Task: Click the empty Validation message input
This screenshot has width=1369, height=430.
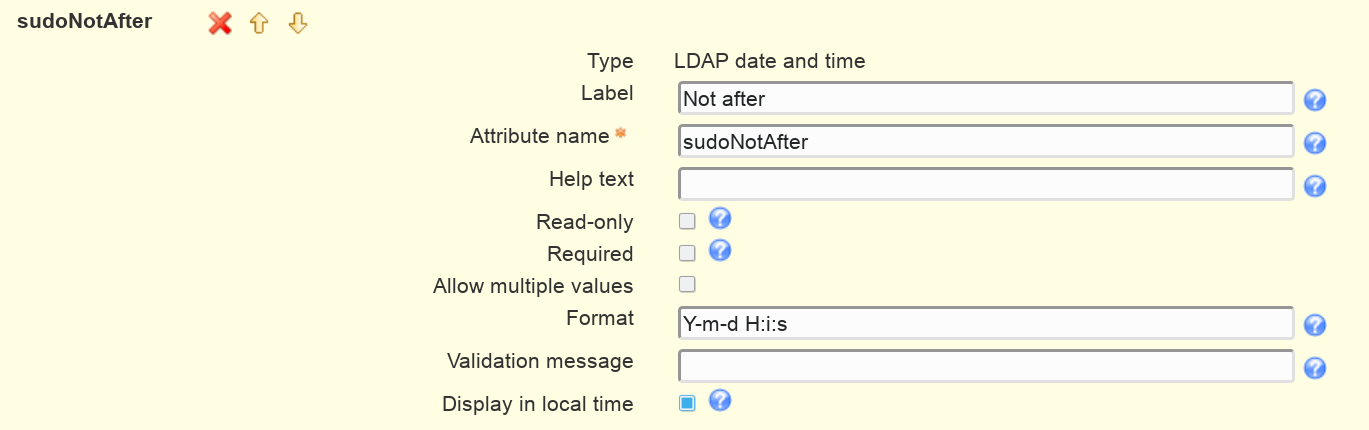Action: click(986, 366)
